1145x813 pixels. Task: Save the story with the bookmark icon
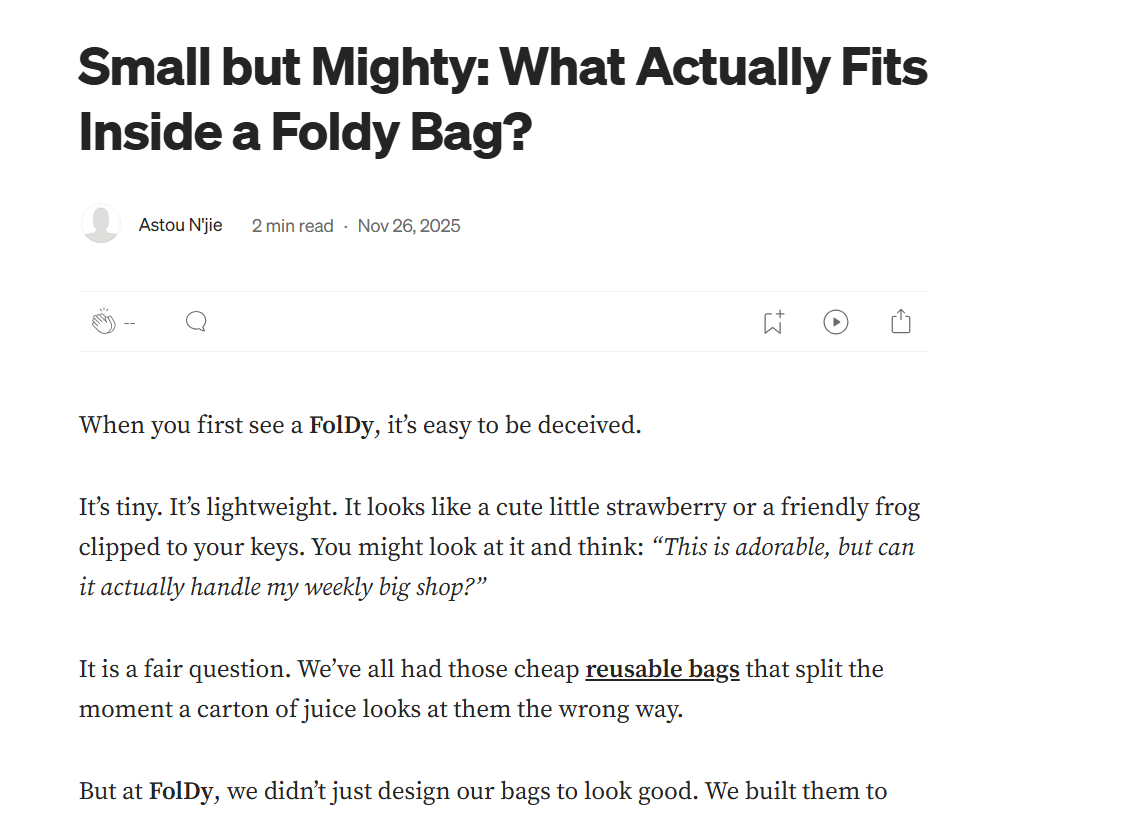coord(772,322)
